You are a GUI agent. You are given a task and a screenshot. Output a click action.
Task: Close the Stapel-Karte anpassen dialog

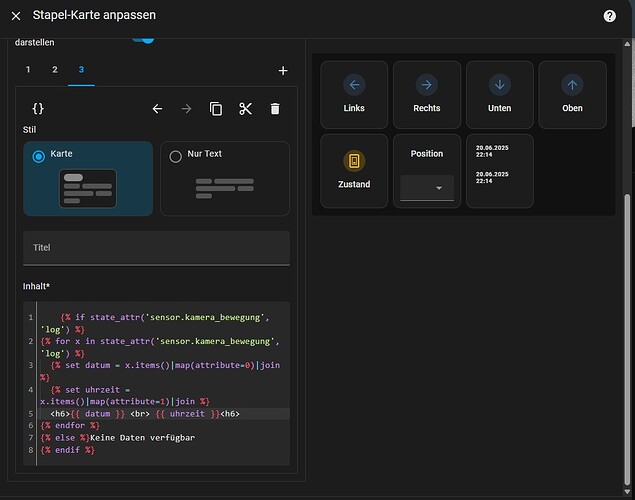pyautogui.click(x=16, y=16)
